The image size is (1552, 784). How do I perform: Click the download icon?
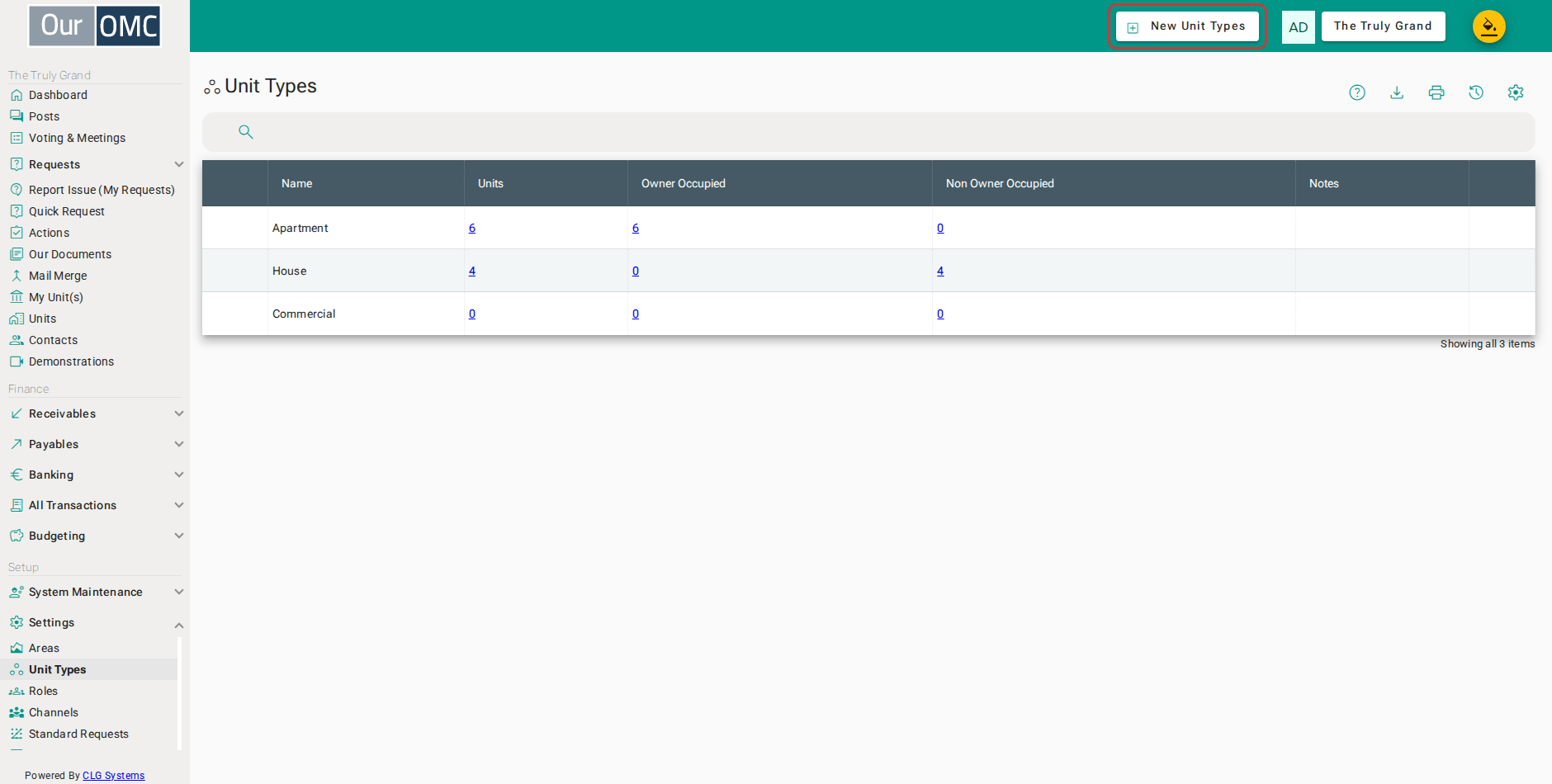pos(1397,92)
